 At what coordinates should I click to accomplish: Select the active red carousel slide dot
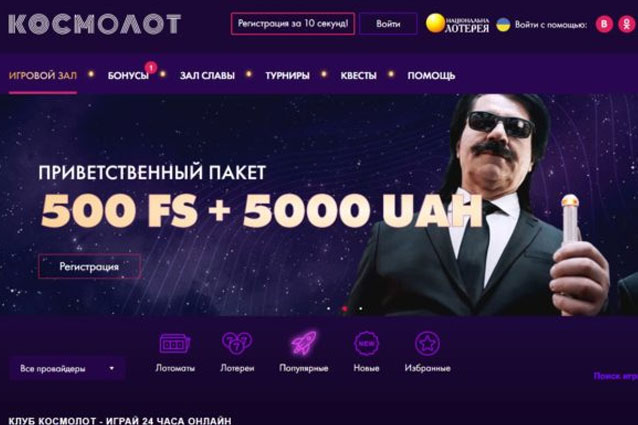(x=345, y=309)
